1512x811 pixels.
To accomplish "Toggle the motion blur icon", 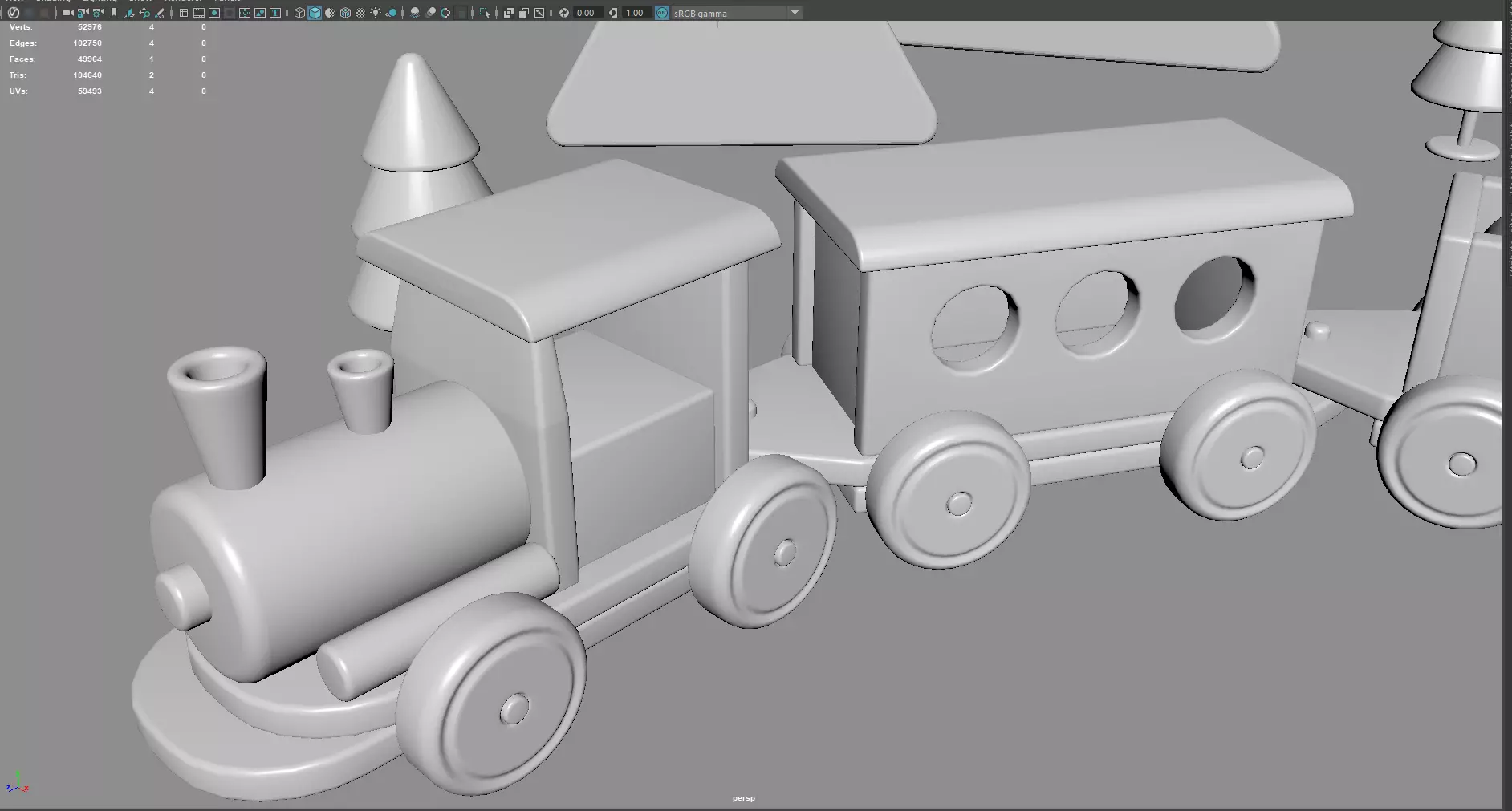I will [x=430, y=13].
